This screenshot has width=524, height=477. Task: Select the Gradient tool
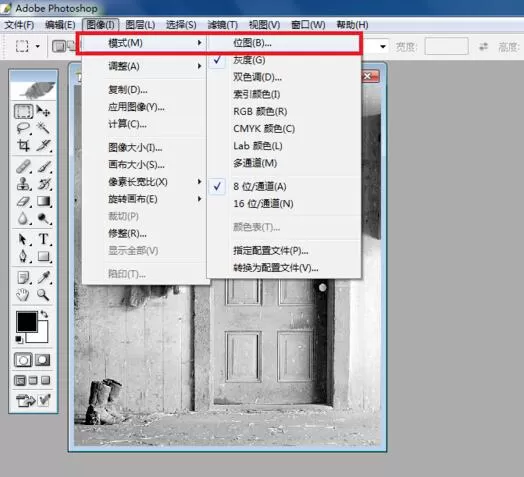(x=43, y=201)
